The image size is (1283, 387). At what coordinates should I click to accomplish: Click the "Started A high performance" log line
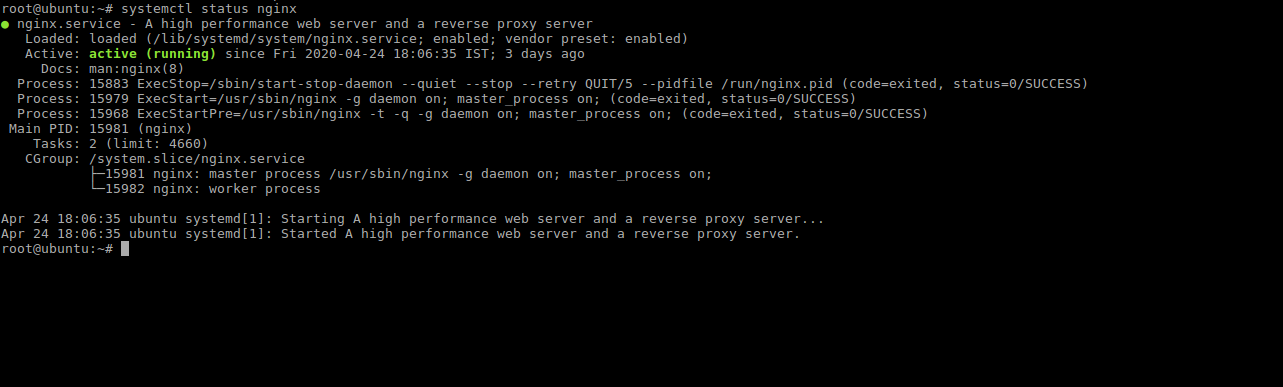coord(401,233)
